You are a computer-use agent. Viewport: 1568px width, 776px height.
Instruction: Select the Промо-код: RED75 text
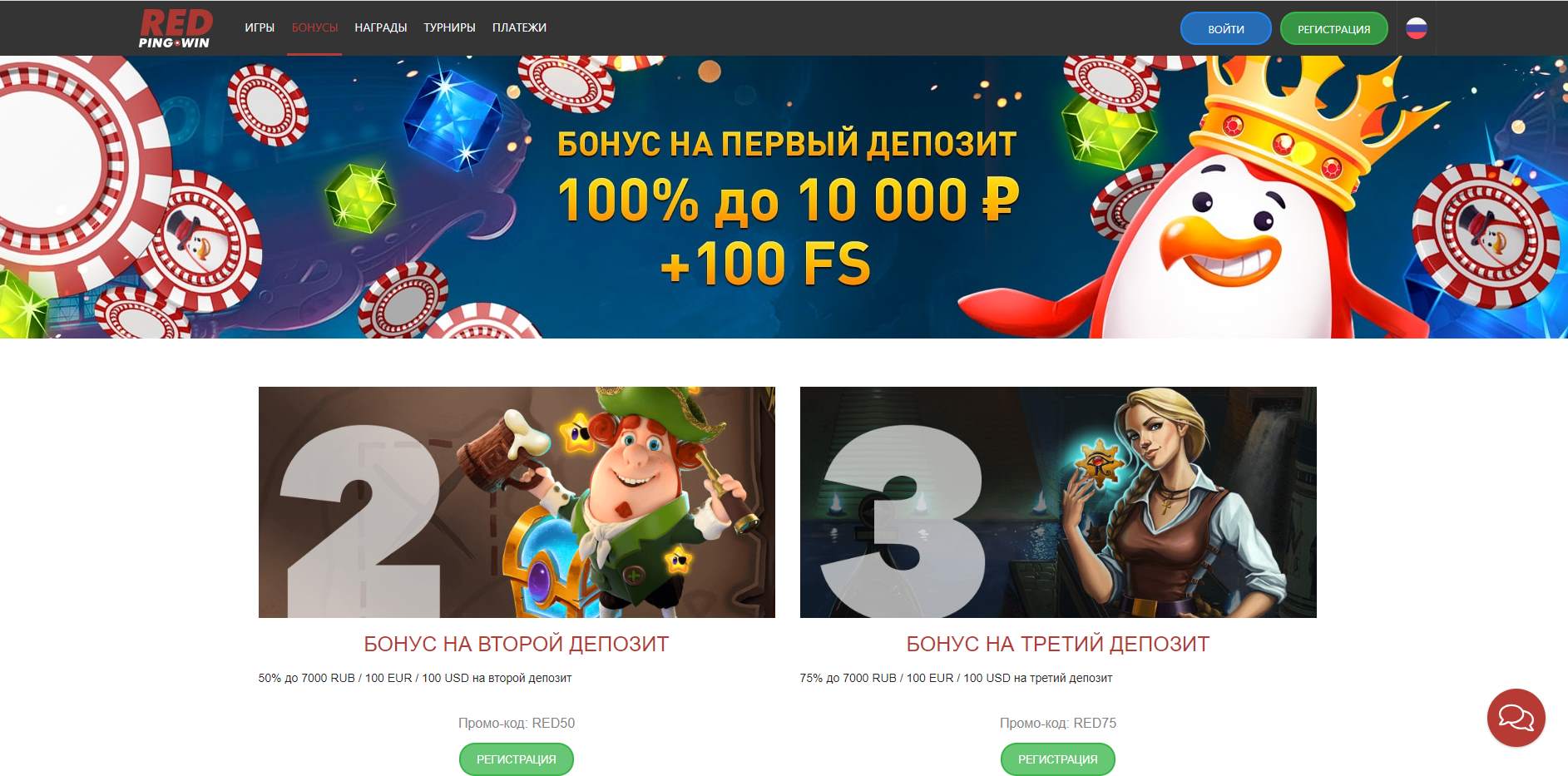pos(1058,724)
